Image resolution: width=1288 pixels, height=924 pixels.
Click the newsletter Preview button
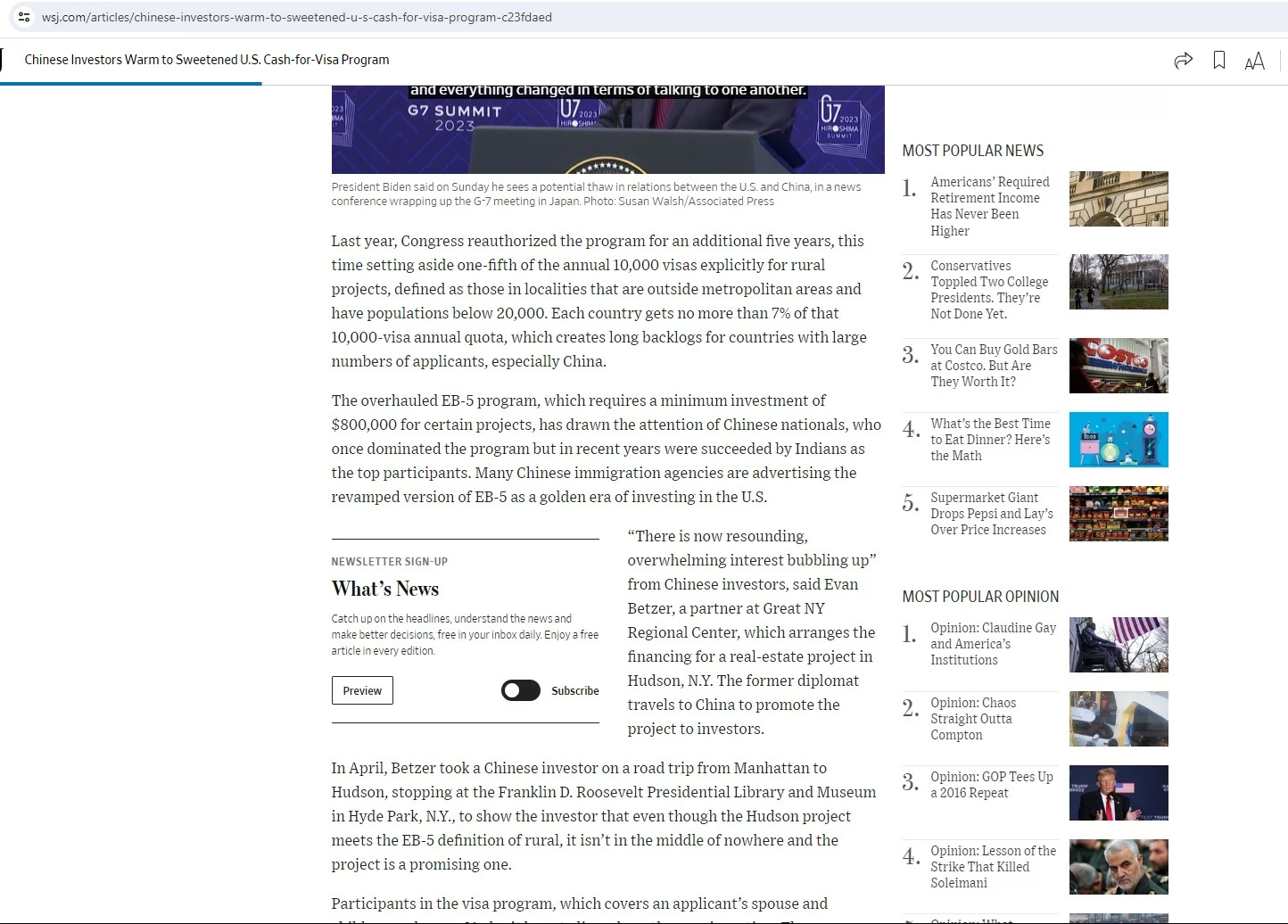pos(362,690)
